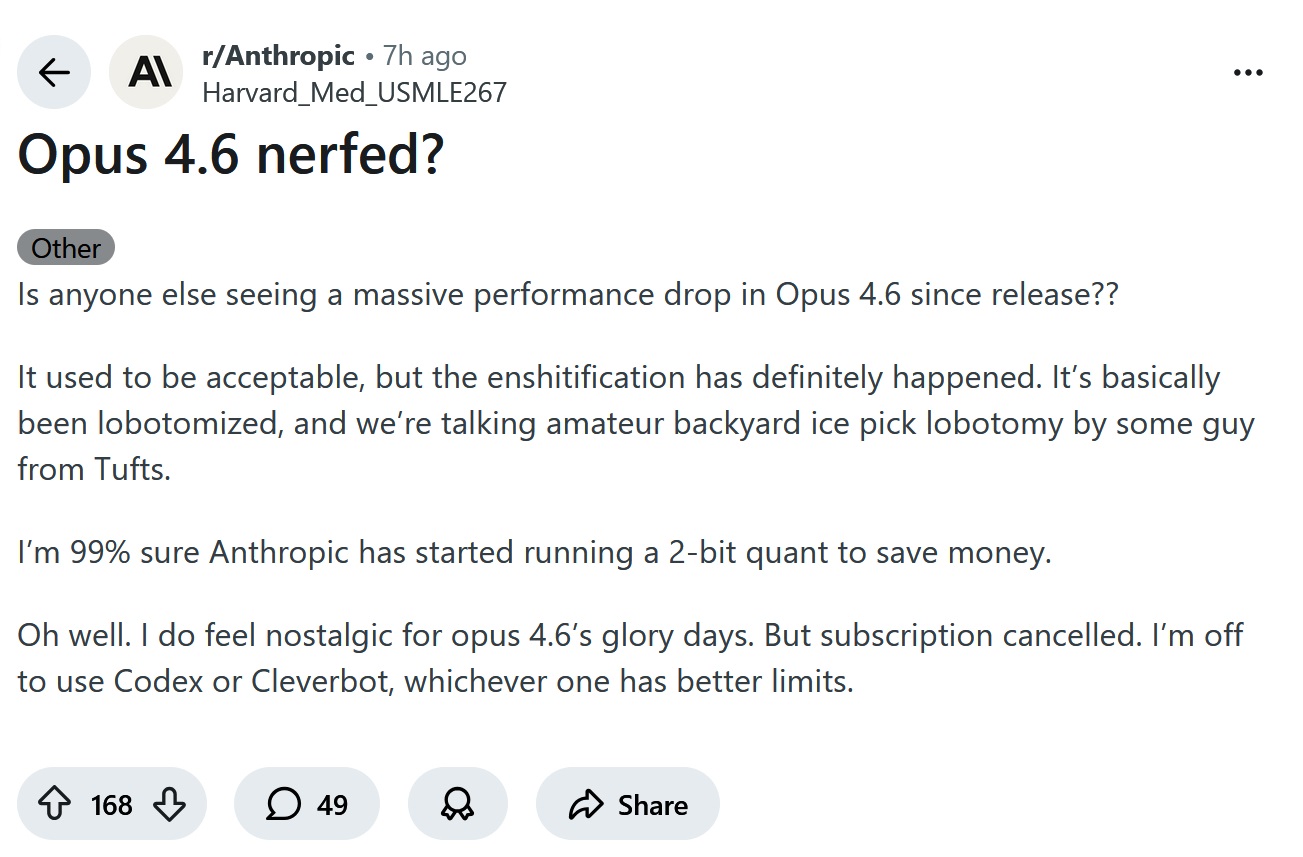Screen dimensions: 1303x857
Task: Click the comment bubble icon
Action: [x=283, y=804]
